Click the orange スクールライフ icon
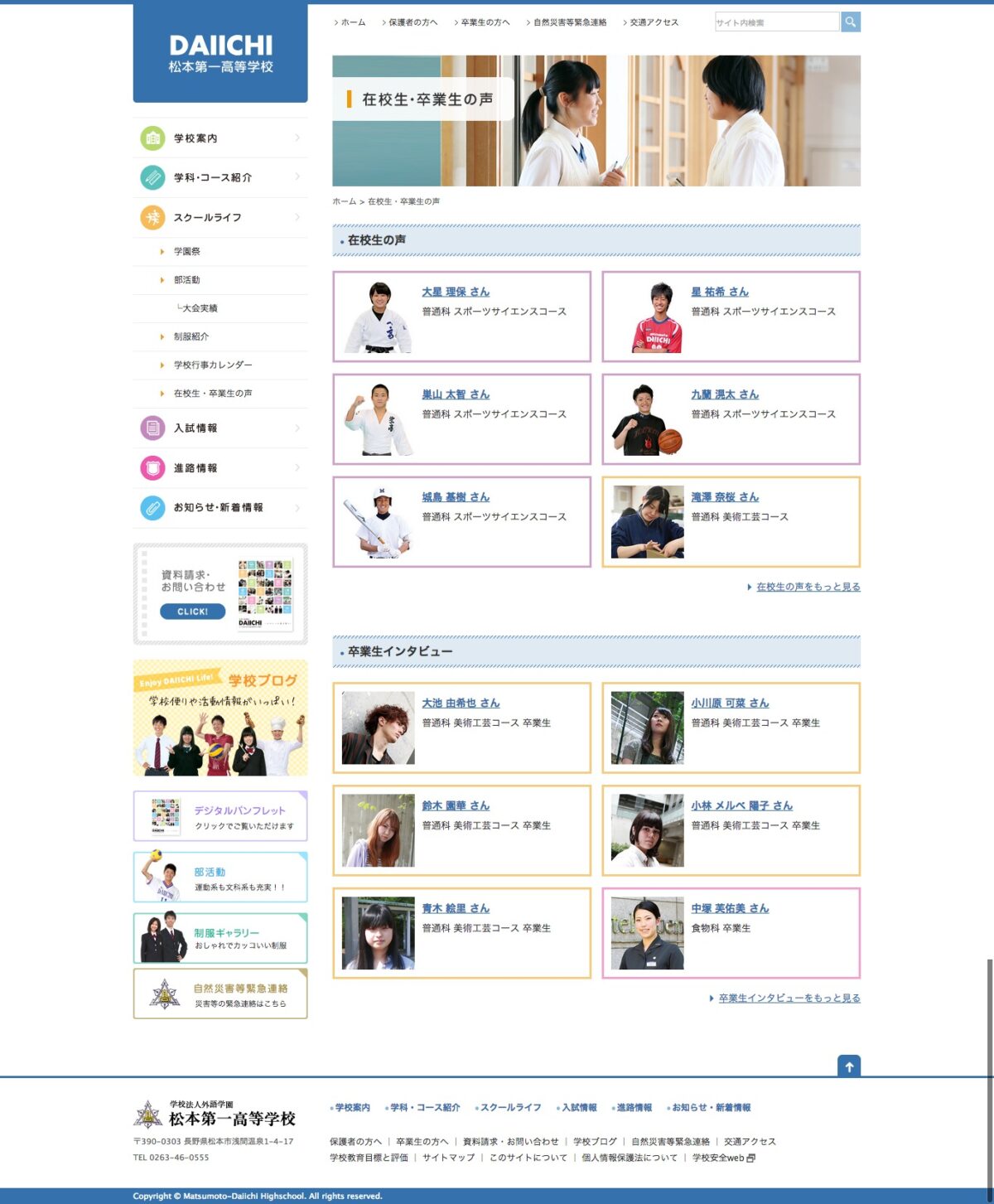994x1204 pixels. 152,217
